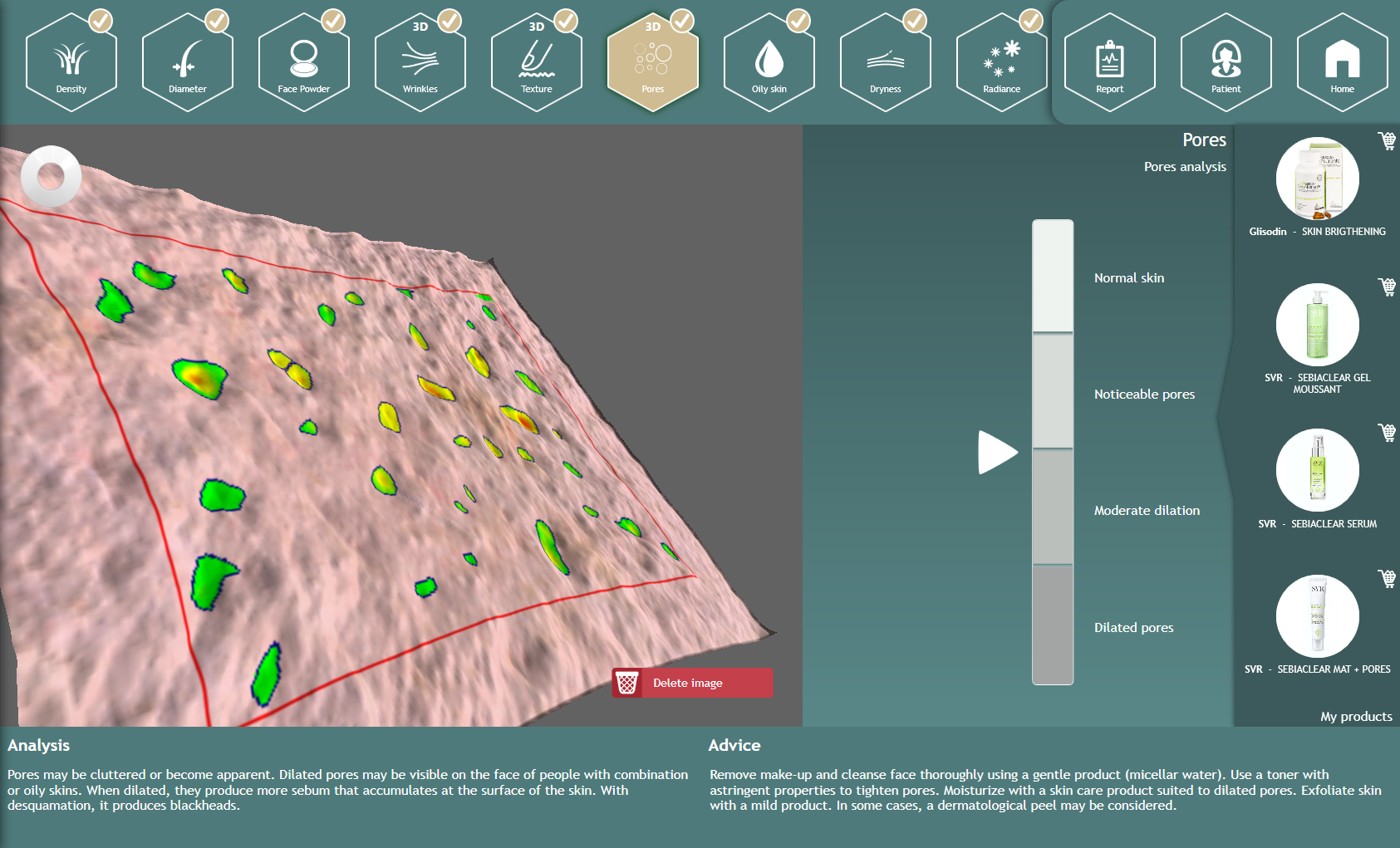
Task: Select the Face Powder module
Action: click(304, 64)
